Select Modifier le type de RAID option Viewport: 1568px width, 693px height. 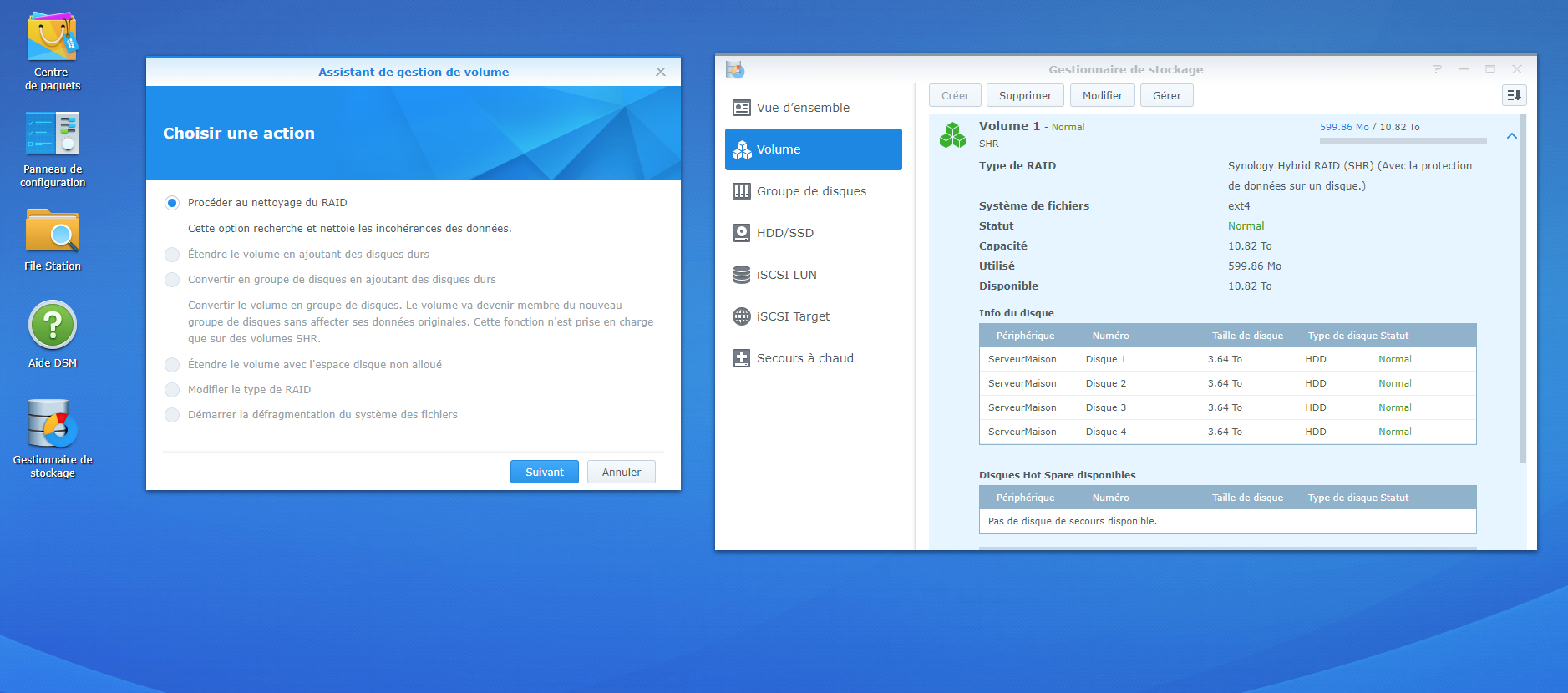click(x=172, y=390)
